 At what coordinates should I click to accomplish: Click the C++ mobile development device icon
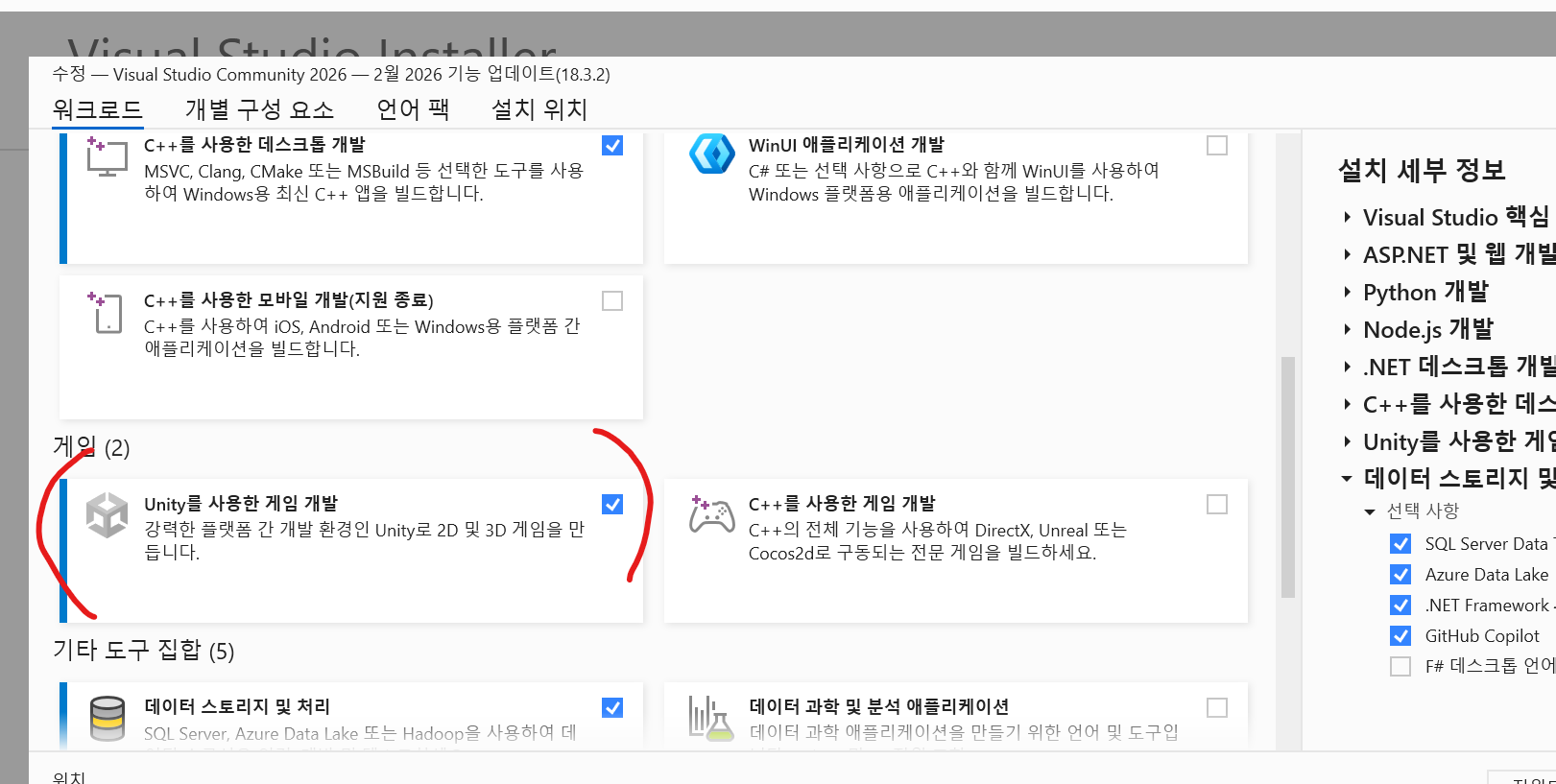pyautogui.click(x=106, y=313)
